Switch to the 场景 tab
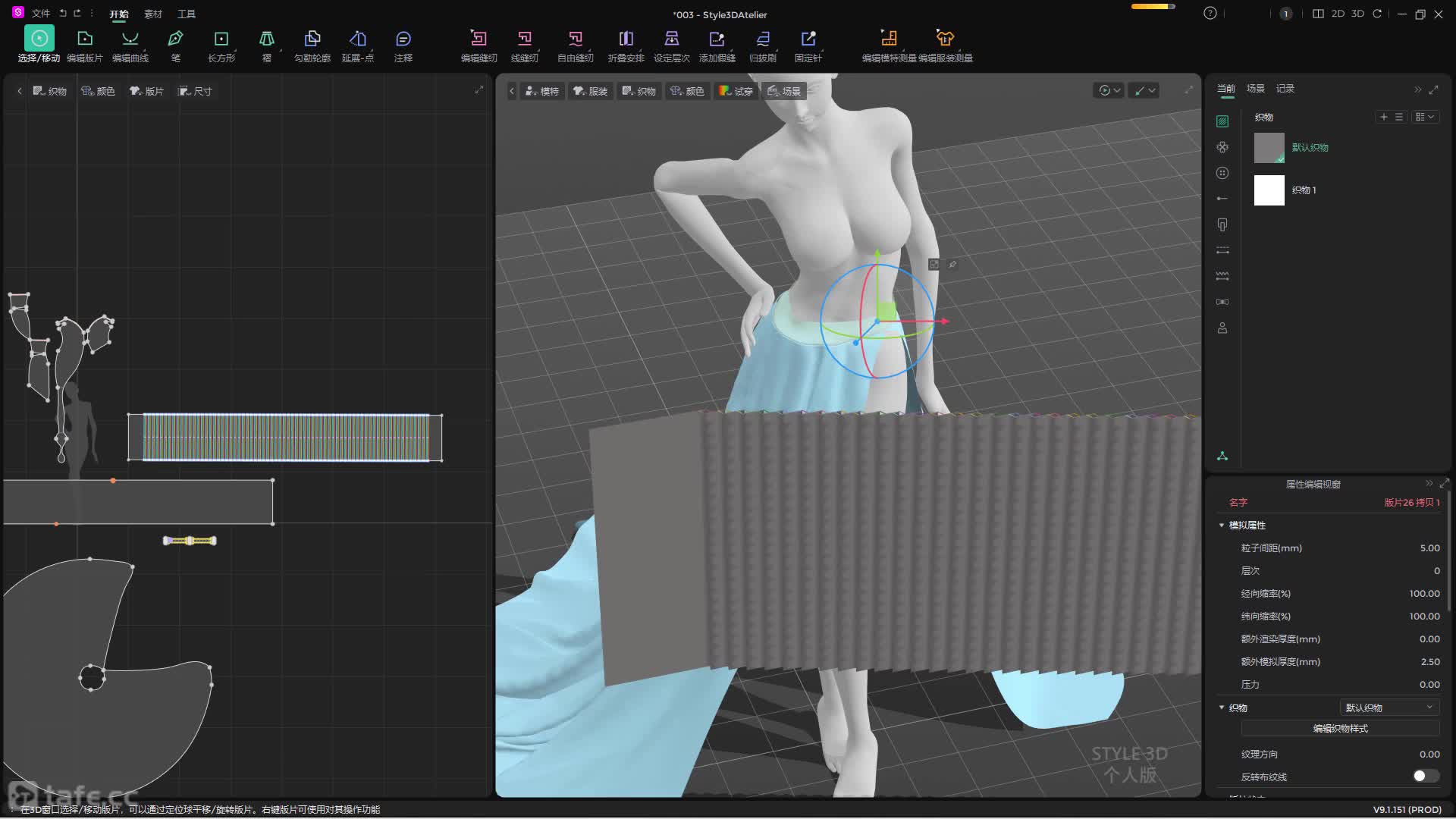This screenshot has width=1456, height=819. click(1255, 89)
